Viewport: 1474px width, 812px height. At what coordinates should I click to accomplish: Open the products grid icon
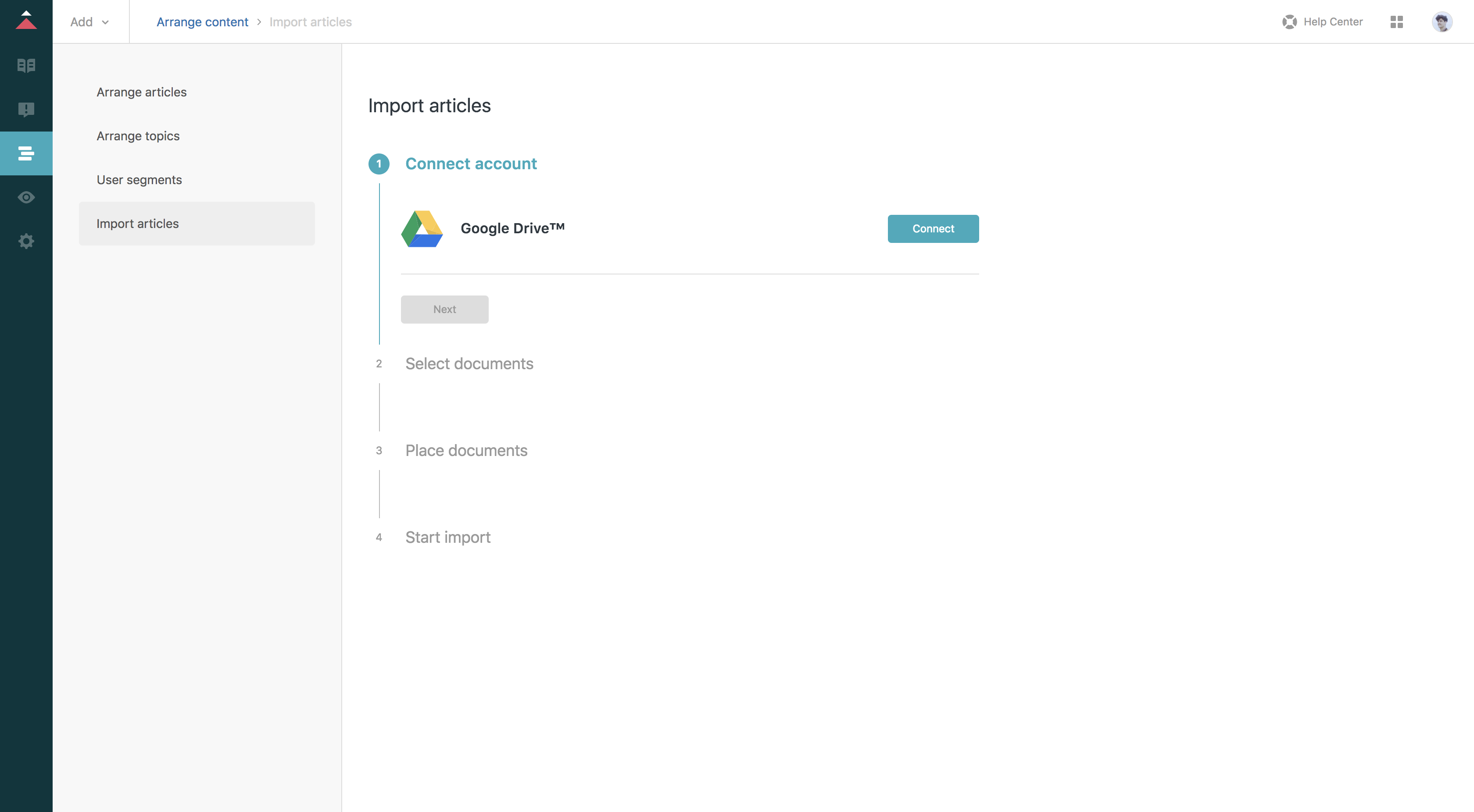1396,22
